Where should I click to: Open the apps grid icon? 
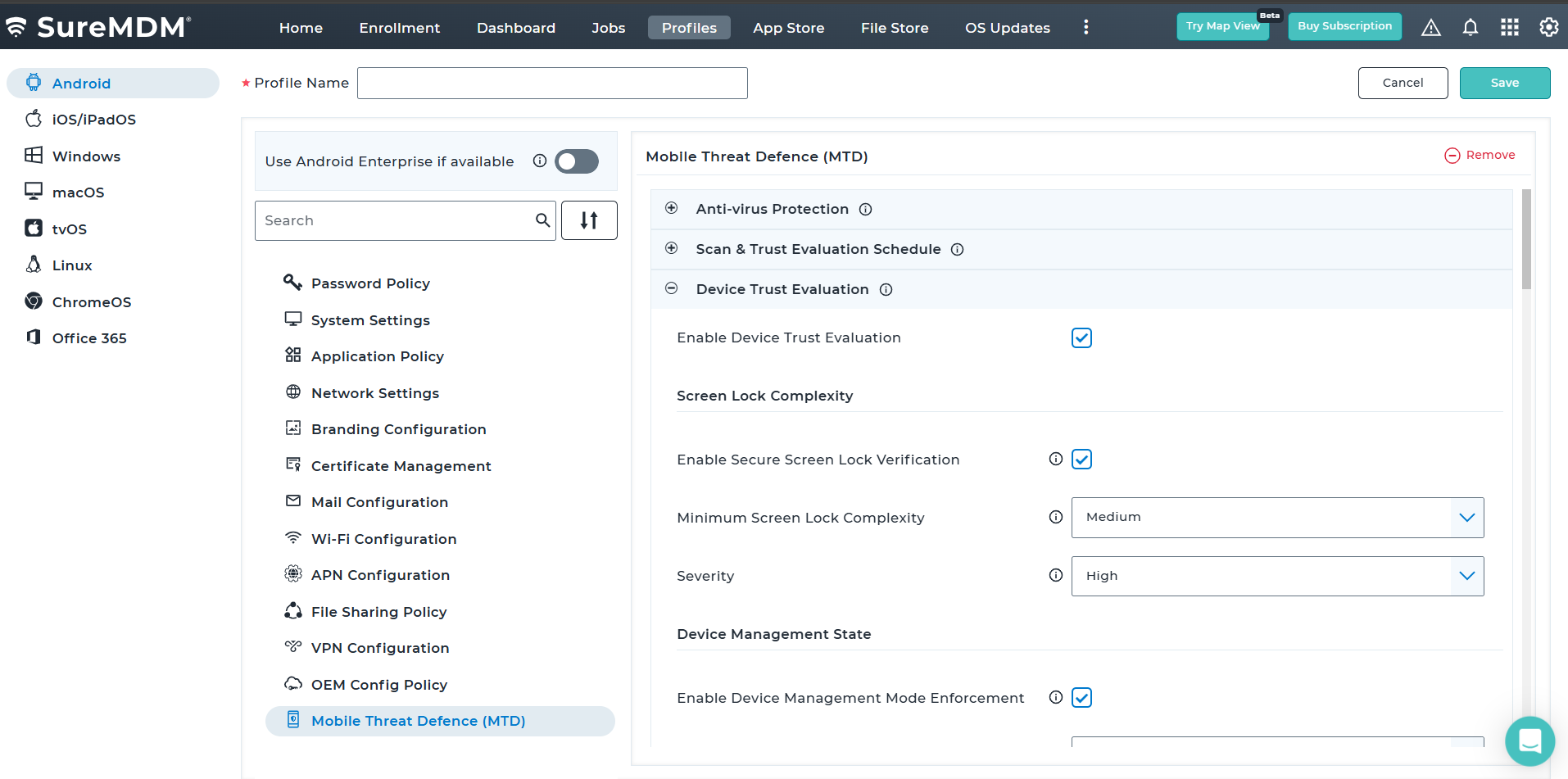coord(1509,28)
